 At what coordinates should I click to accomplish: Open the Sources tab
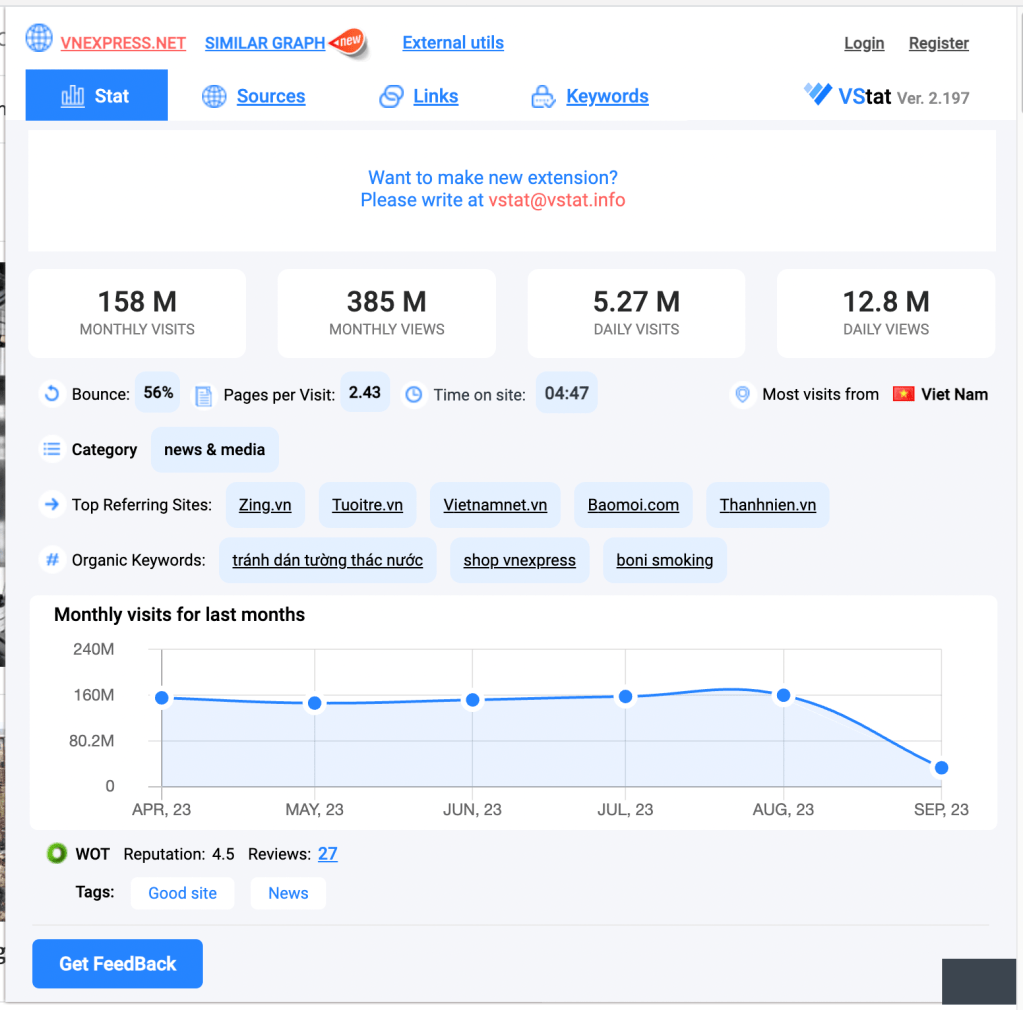(x=270, y=96)
